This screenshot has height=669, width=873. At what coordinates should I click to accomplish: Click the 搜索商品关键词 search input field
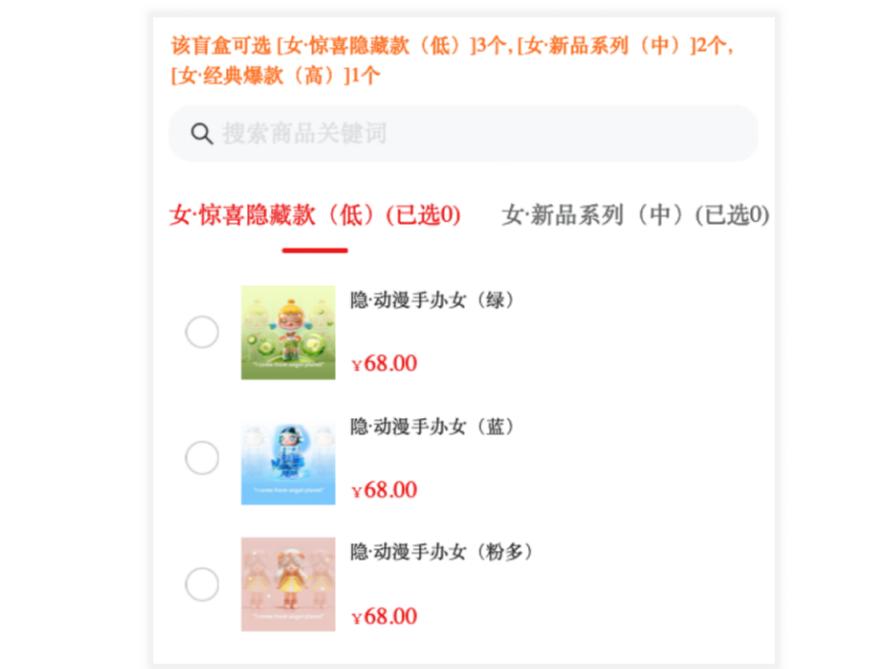pyautogui.click(x=460, y=133)
